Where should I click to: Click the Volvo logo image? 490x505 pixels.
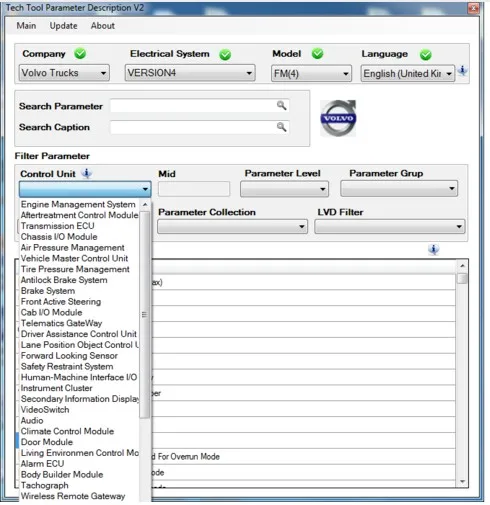pyautogui.click(x=338, y=118)
